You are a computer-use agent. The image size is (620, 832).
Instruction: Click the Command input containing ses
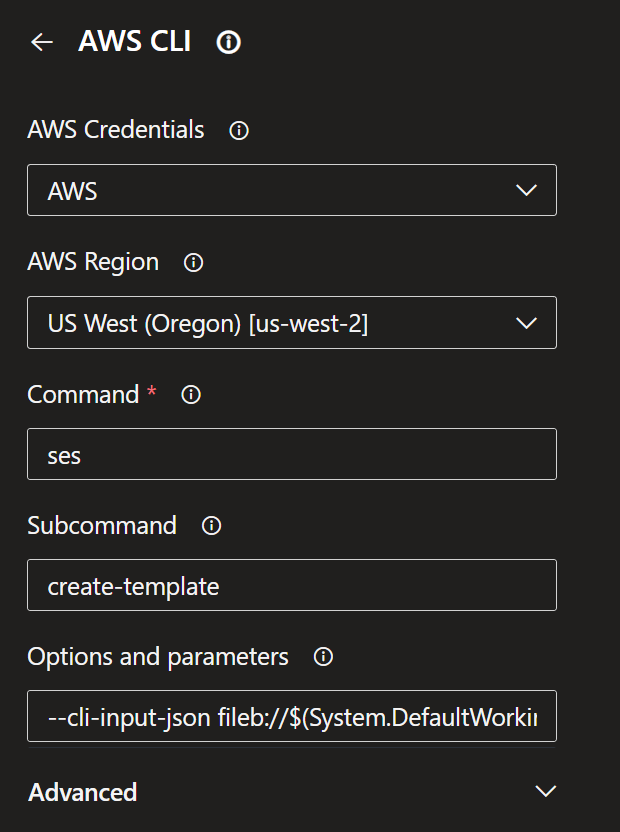(291, 454)
